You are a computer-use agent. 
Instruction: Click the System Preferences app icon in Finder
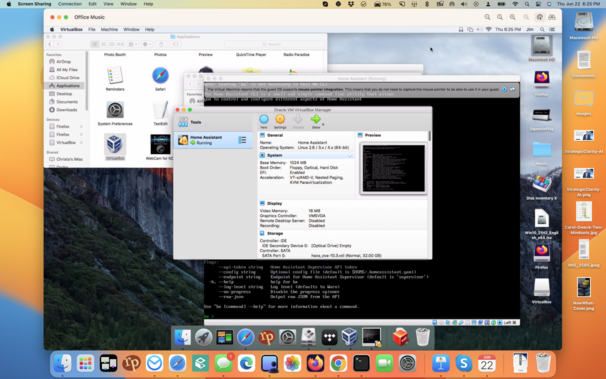tap(115, 110)
